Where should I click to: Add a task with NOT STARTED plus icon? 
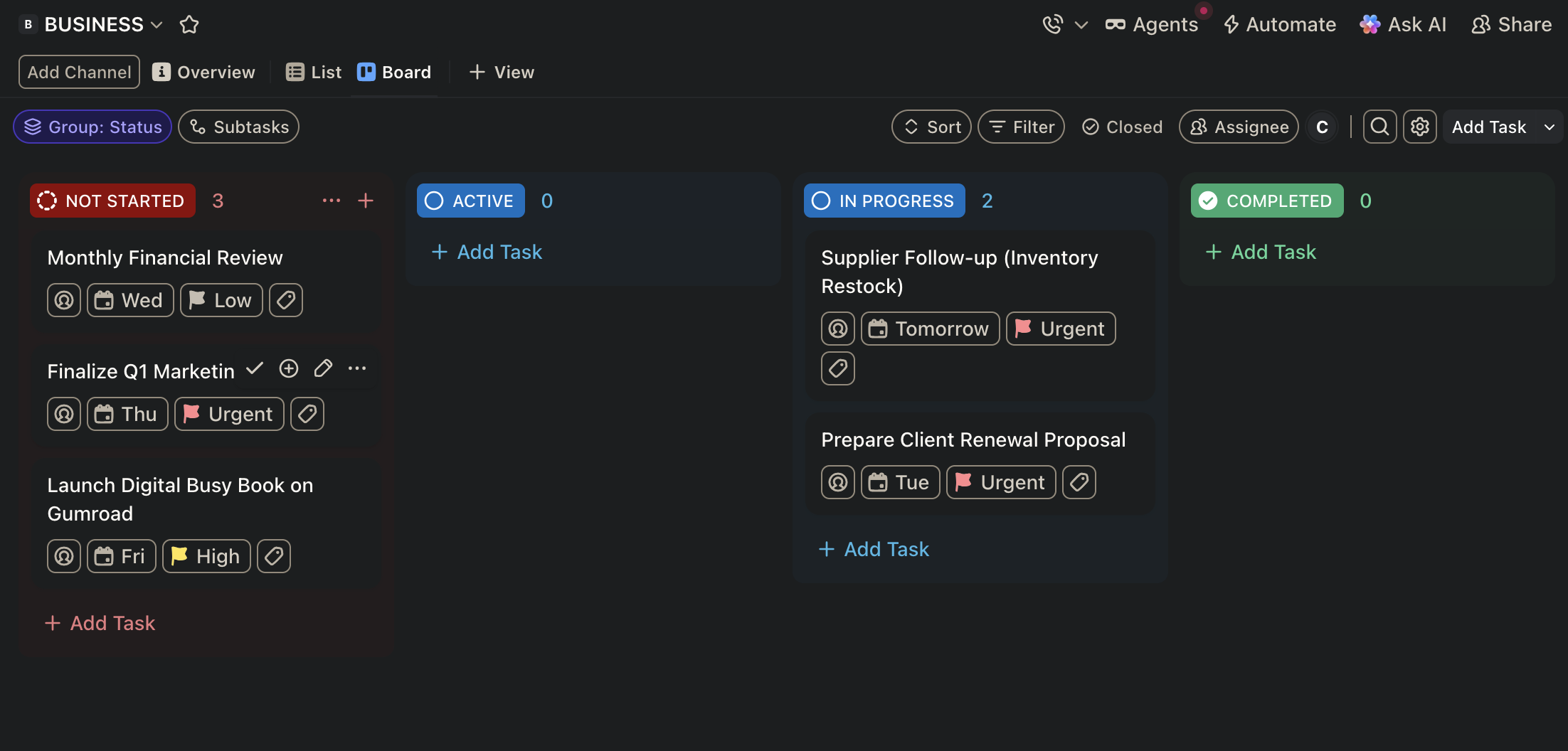[x=366, y=201]
